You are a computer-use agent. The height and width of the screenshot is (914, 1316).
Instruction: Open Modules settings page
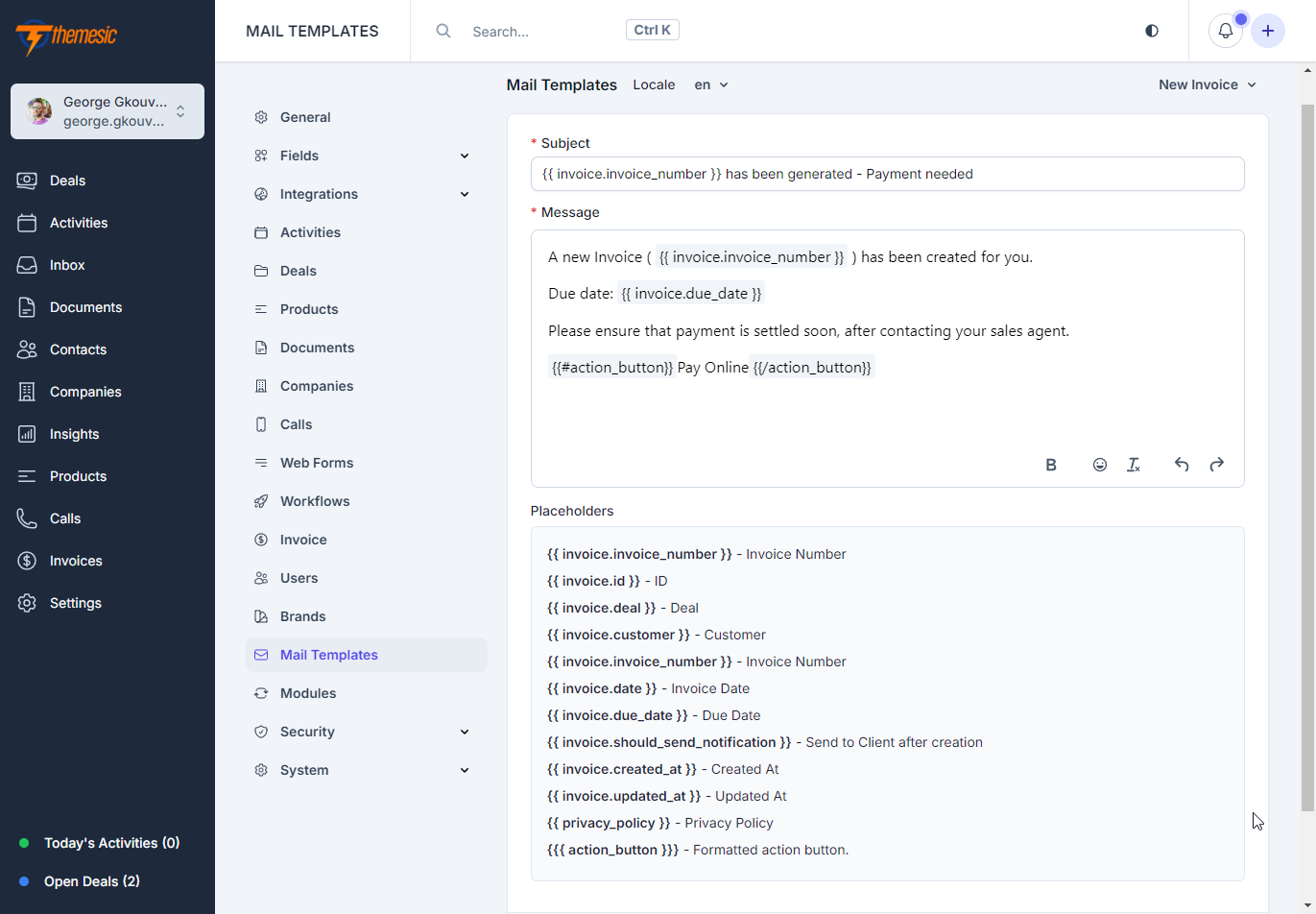[366, 693]
